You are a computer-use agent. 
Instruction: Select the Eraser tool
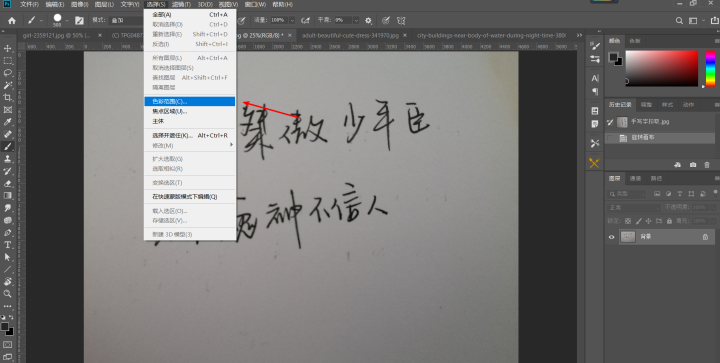(8, 184)
